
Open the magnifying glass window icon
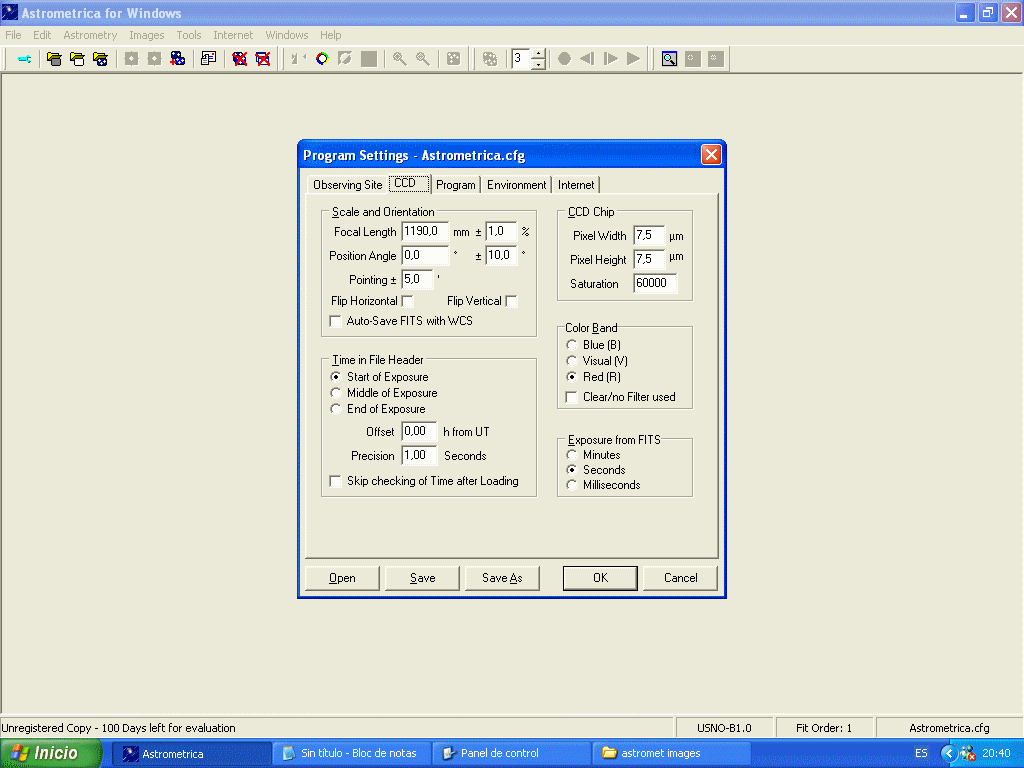pos(669,59)
